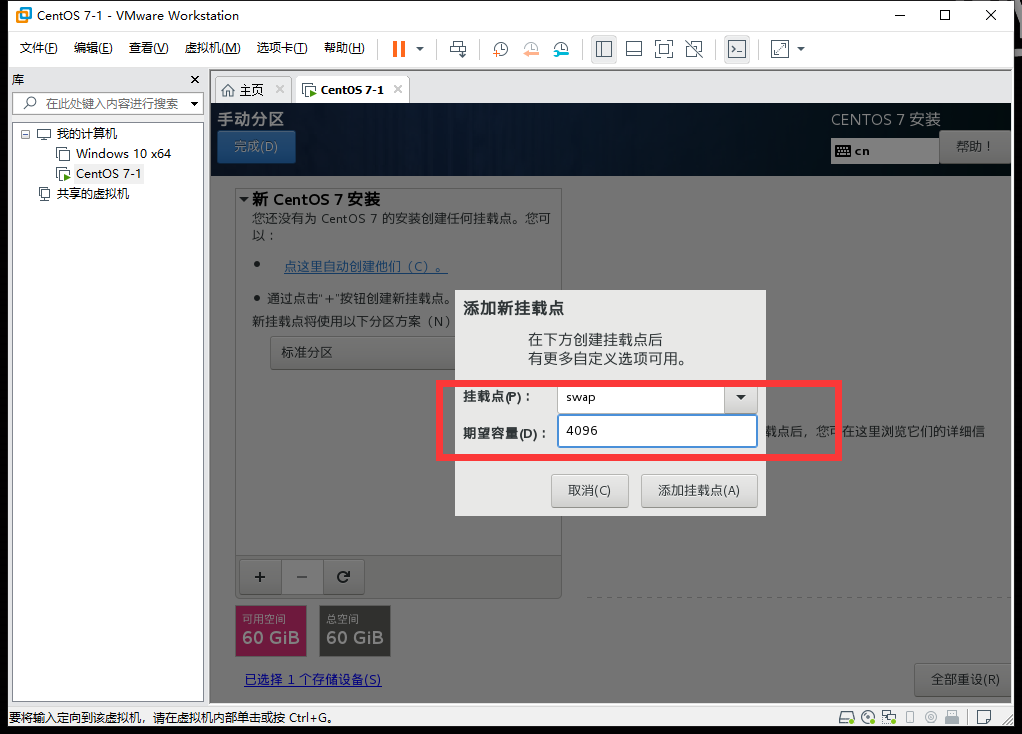Click the reload storage configuration button
The height and width of the screenshot is (734, 1022).
343,577
